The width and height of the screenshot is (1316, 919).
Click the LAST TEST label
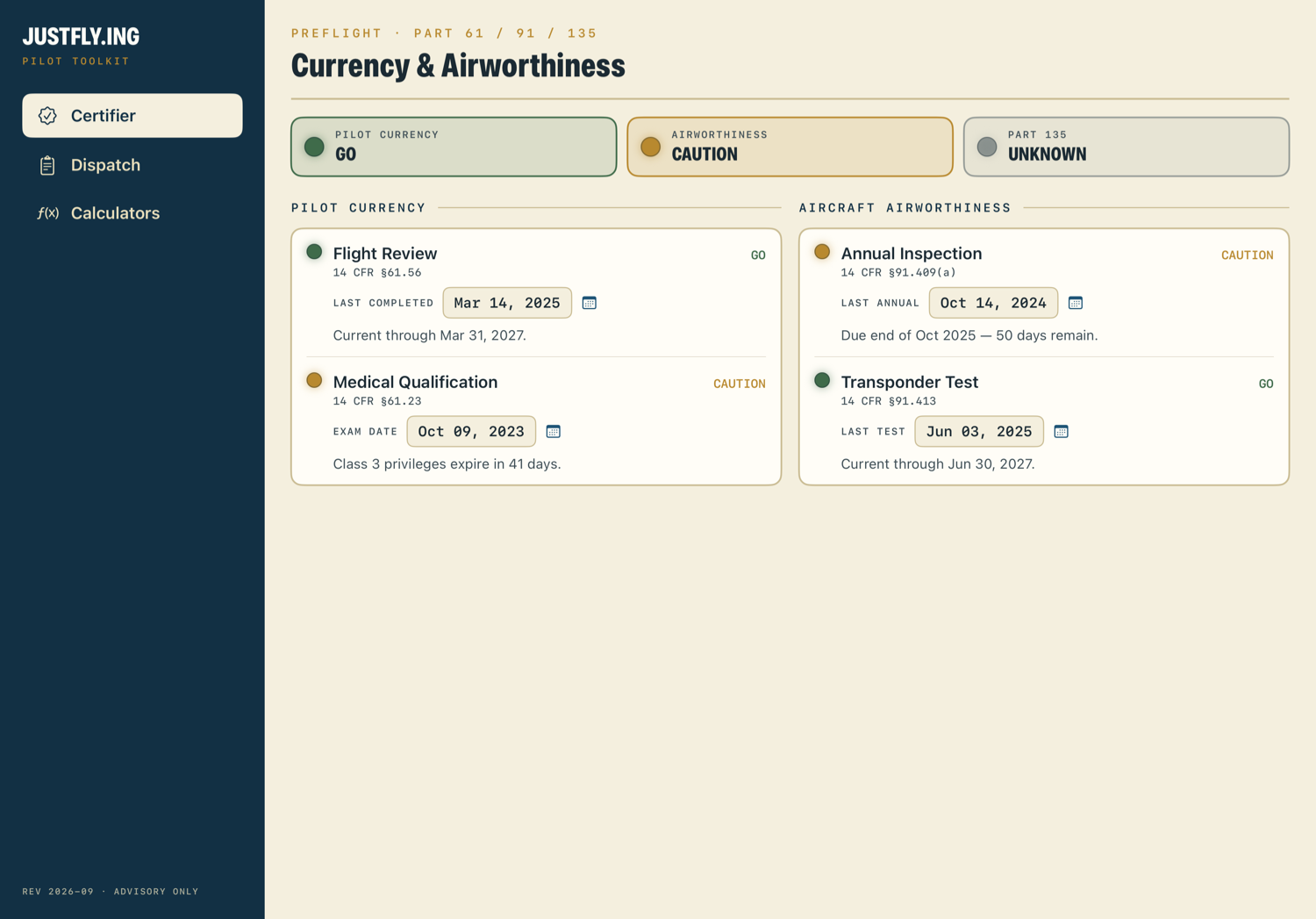click(873, 432)
